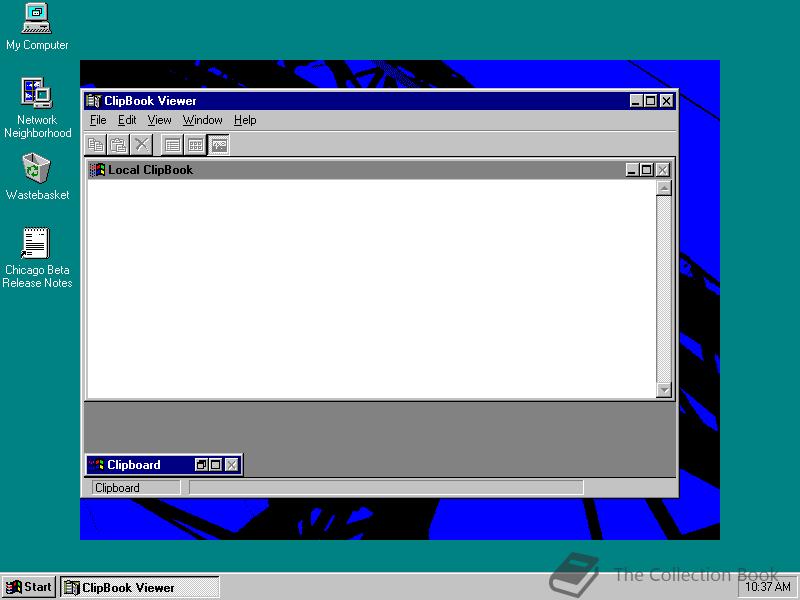
Task: Click the Start button
Action: point(29,587)
